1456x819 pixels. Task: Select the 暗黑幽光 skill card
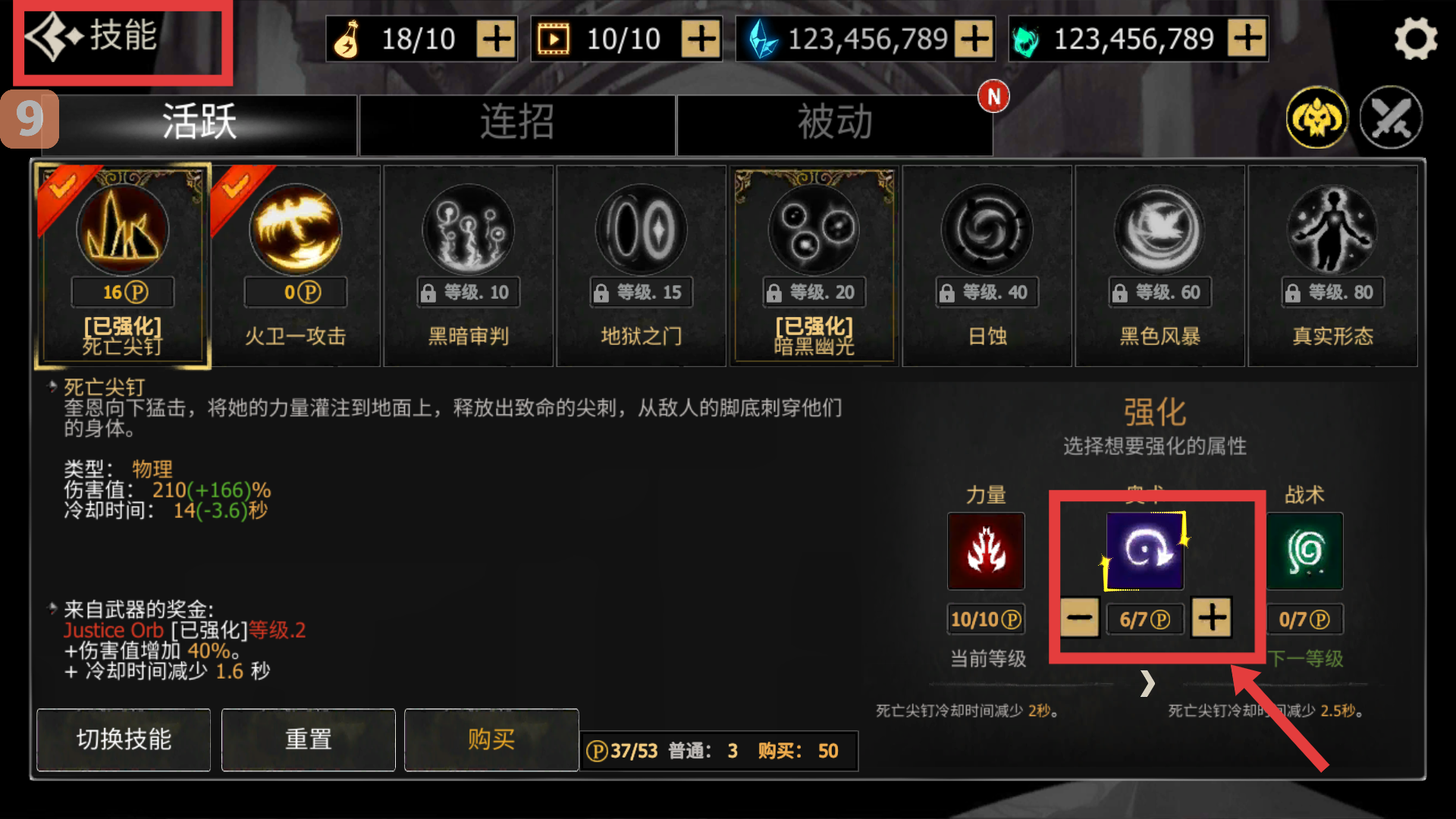coord(814,265)
